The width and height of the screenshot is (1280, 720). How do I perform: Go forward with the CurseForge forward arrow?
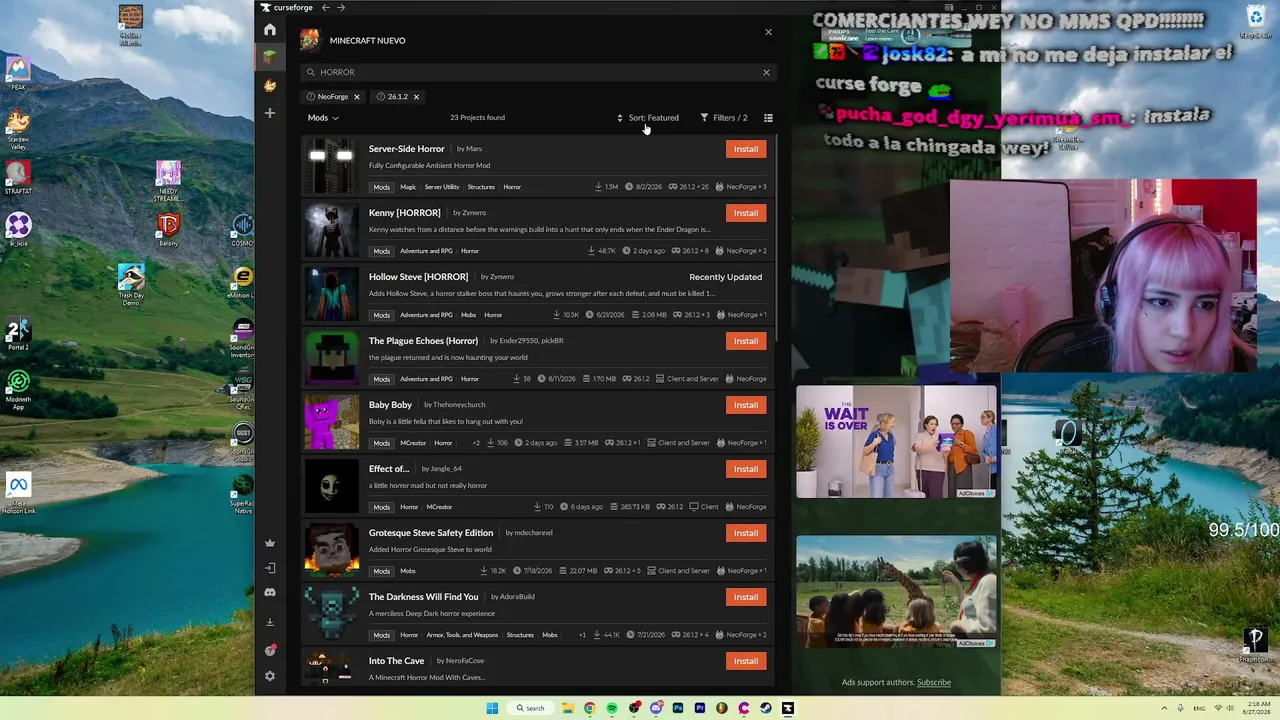(x=341, y=8)
